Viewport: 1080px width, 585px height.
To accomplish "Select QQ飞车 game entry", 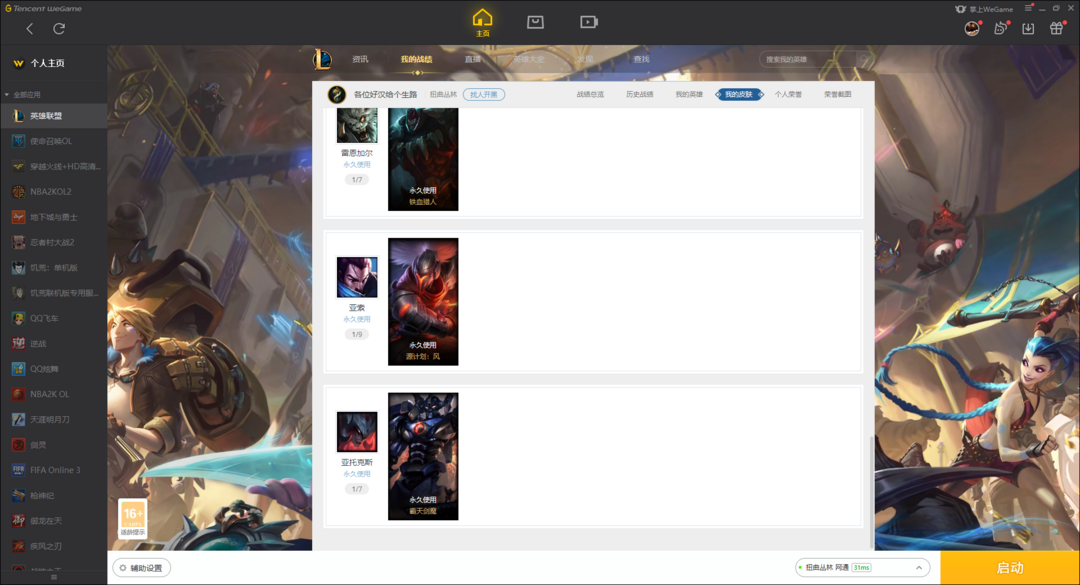I will pos(54,318).
